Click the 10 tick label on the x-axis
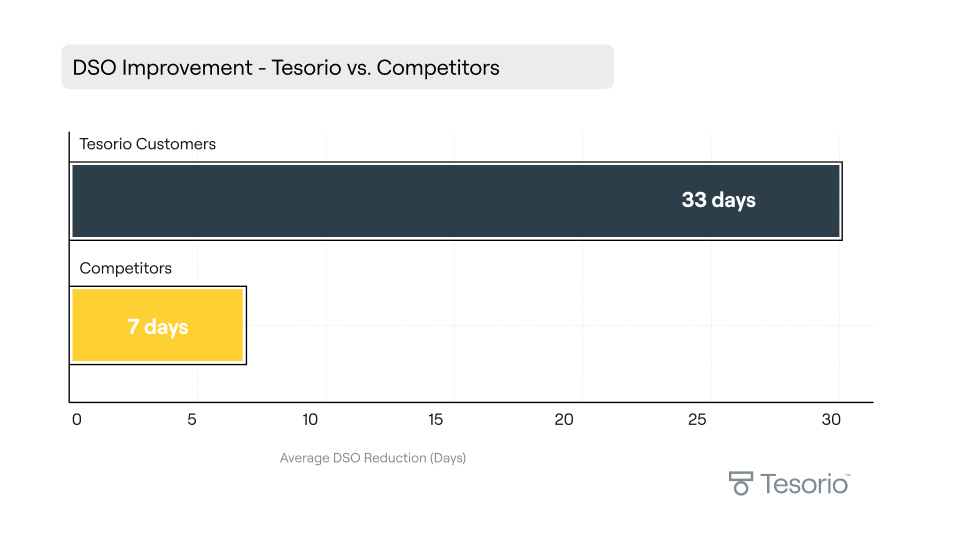Screen dimensions: 960x540 [x=310, y=420]
